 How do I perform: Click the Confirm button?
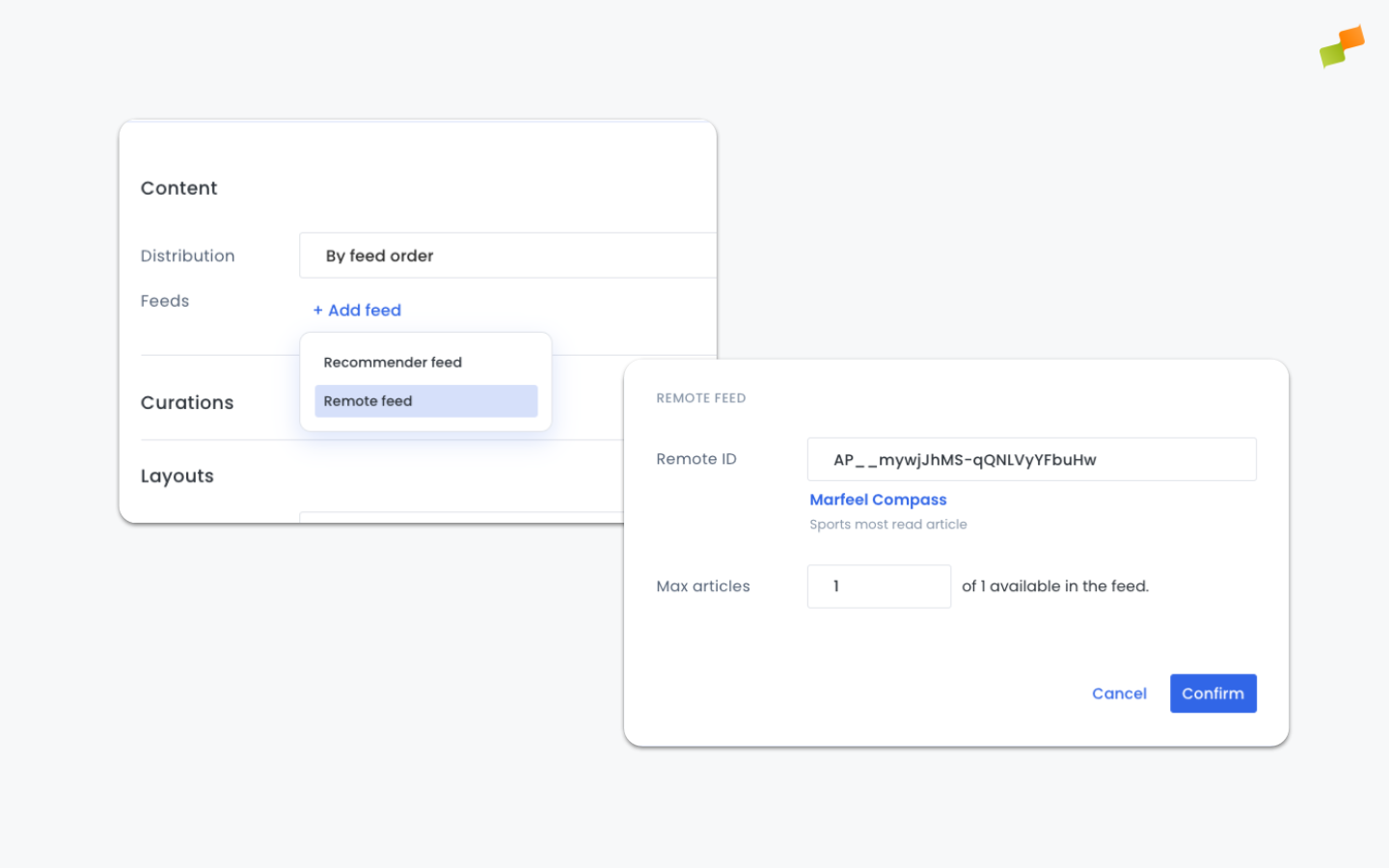[1212, 693]
